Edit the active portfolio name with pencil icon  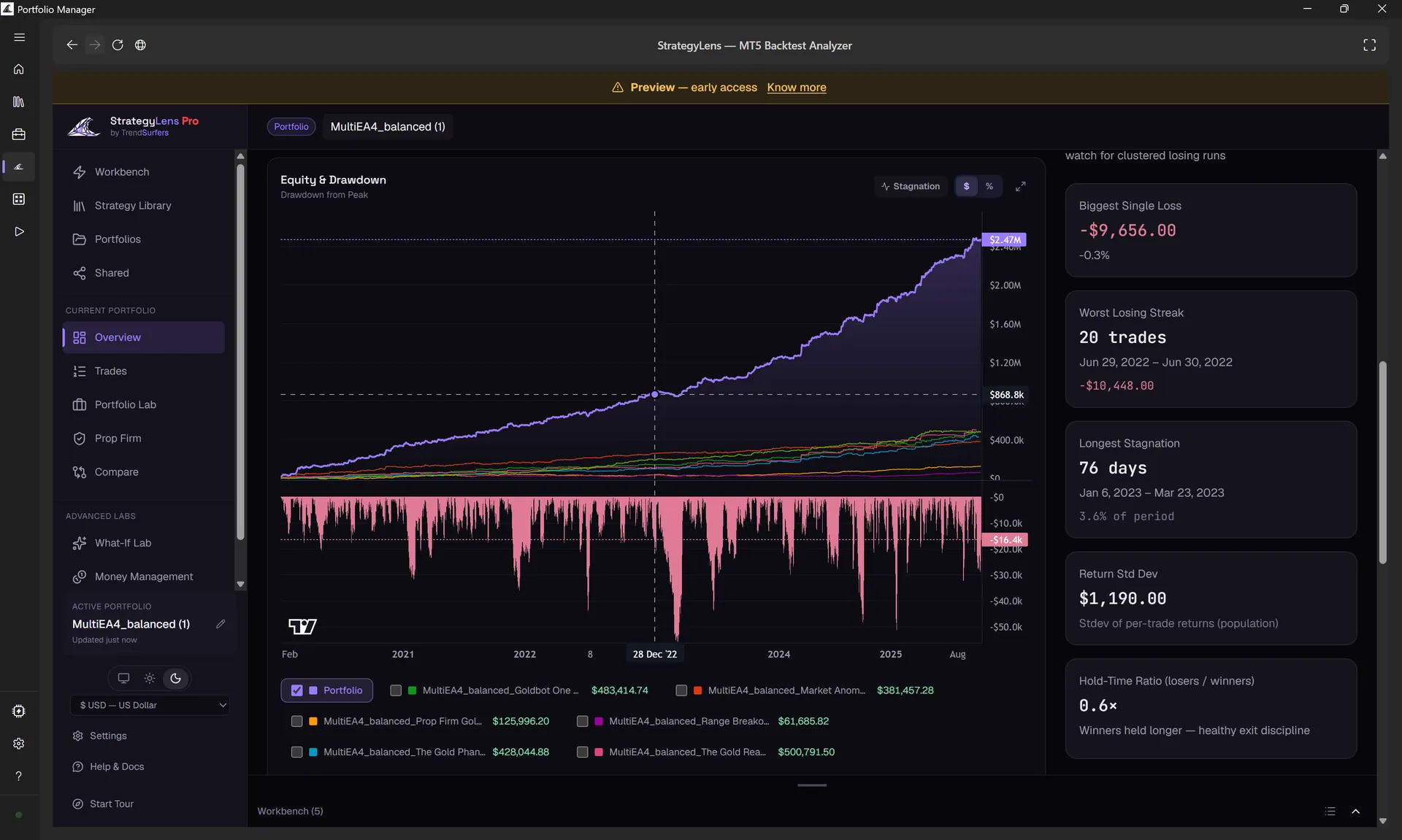[x=221, y=624]
